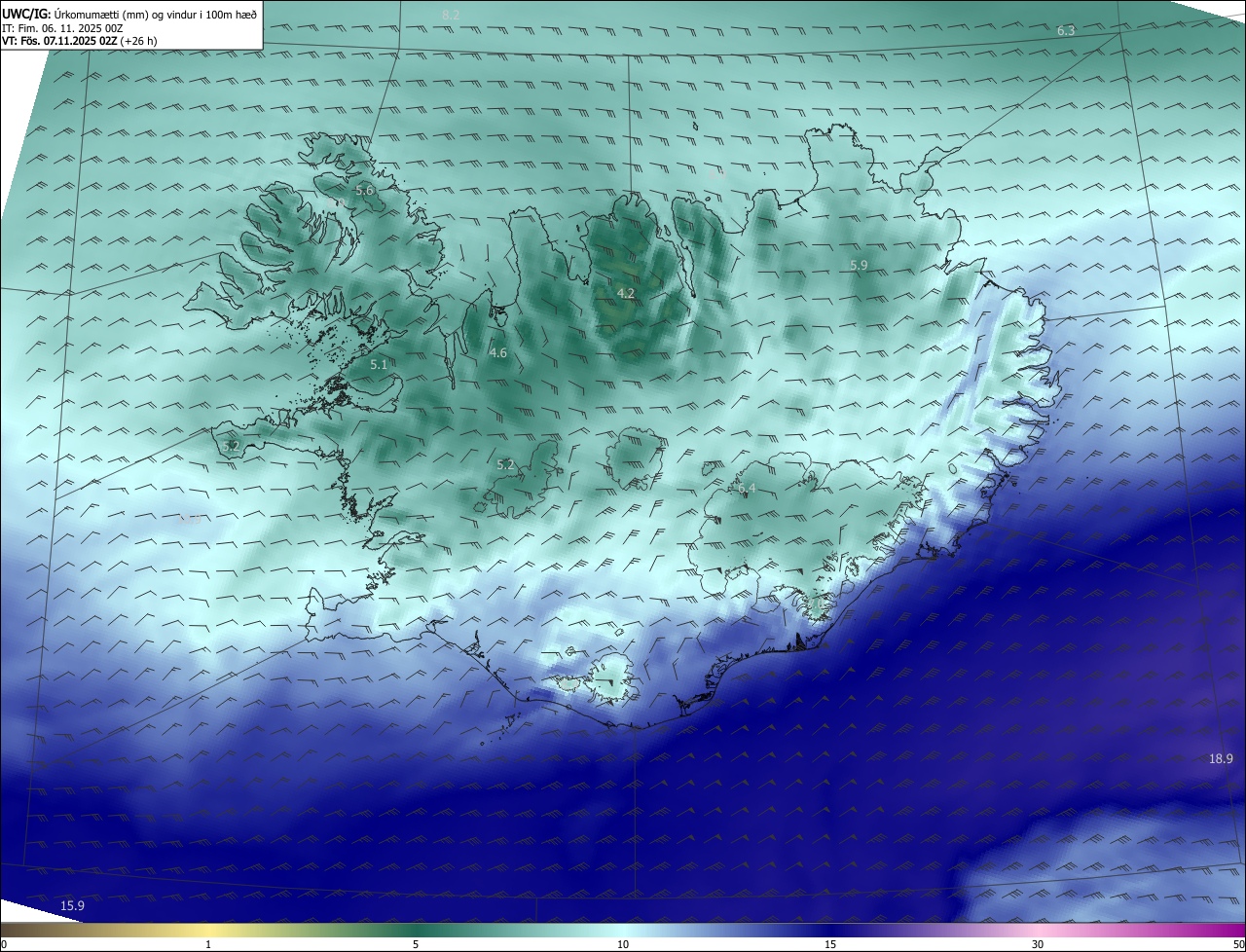This screenshot has height=952, width=1246.
Task: Click the 5.2 value on the western peninsula
Action: 231,446
